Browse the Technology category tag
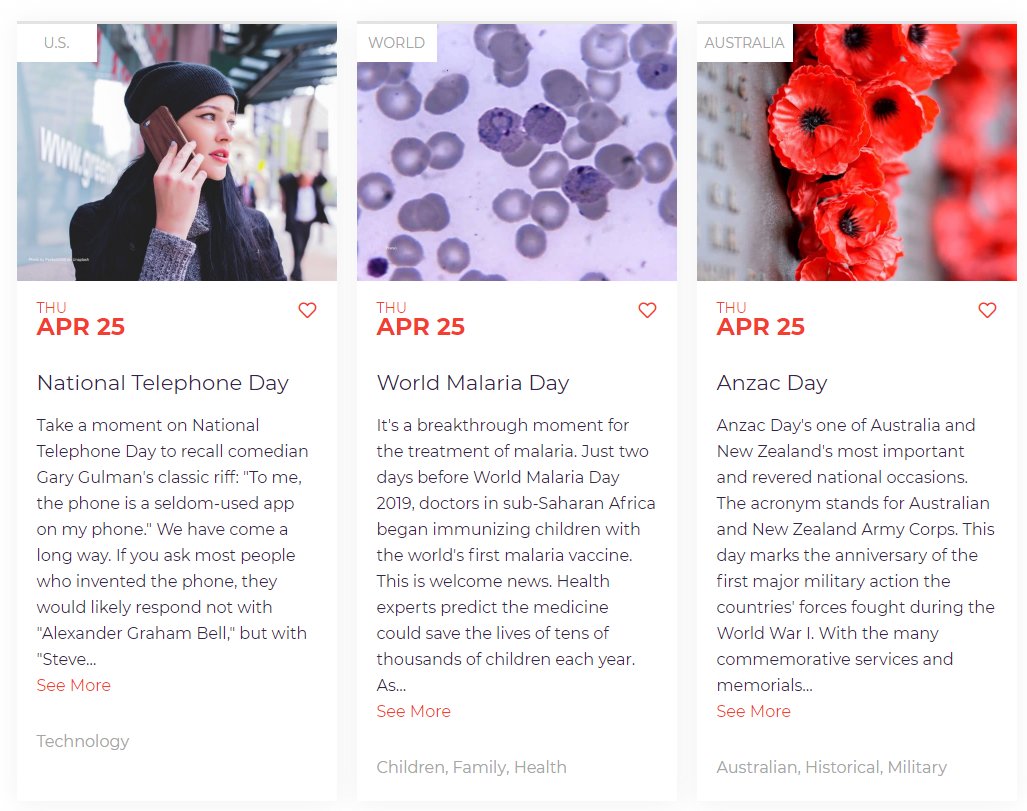This screenshot has height=811, width=1027. [83, 741]
